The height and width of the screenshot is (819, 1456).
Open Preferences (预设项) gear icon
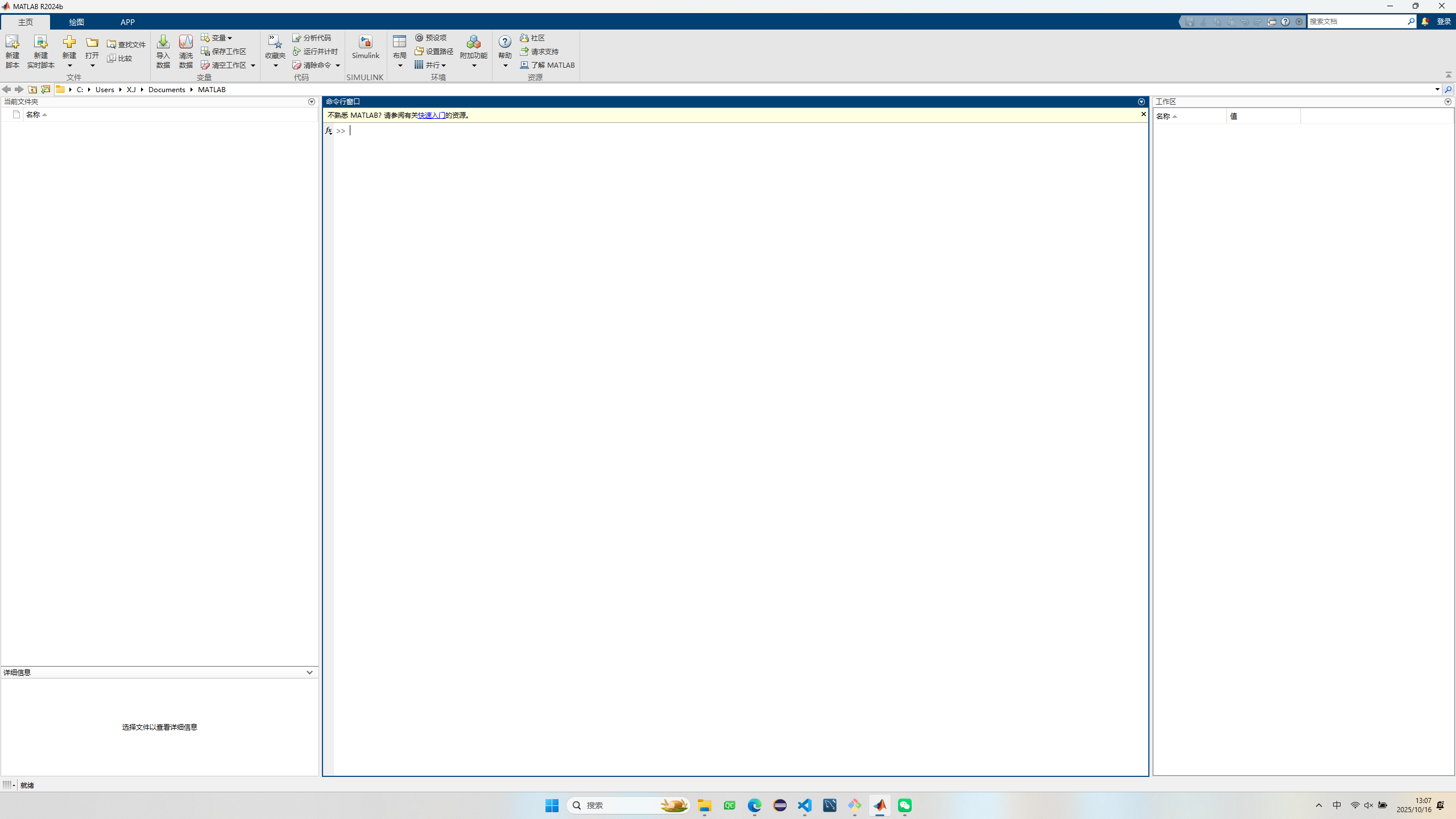(419, 38)
